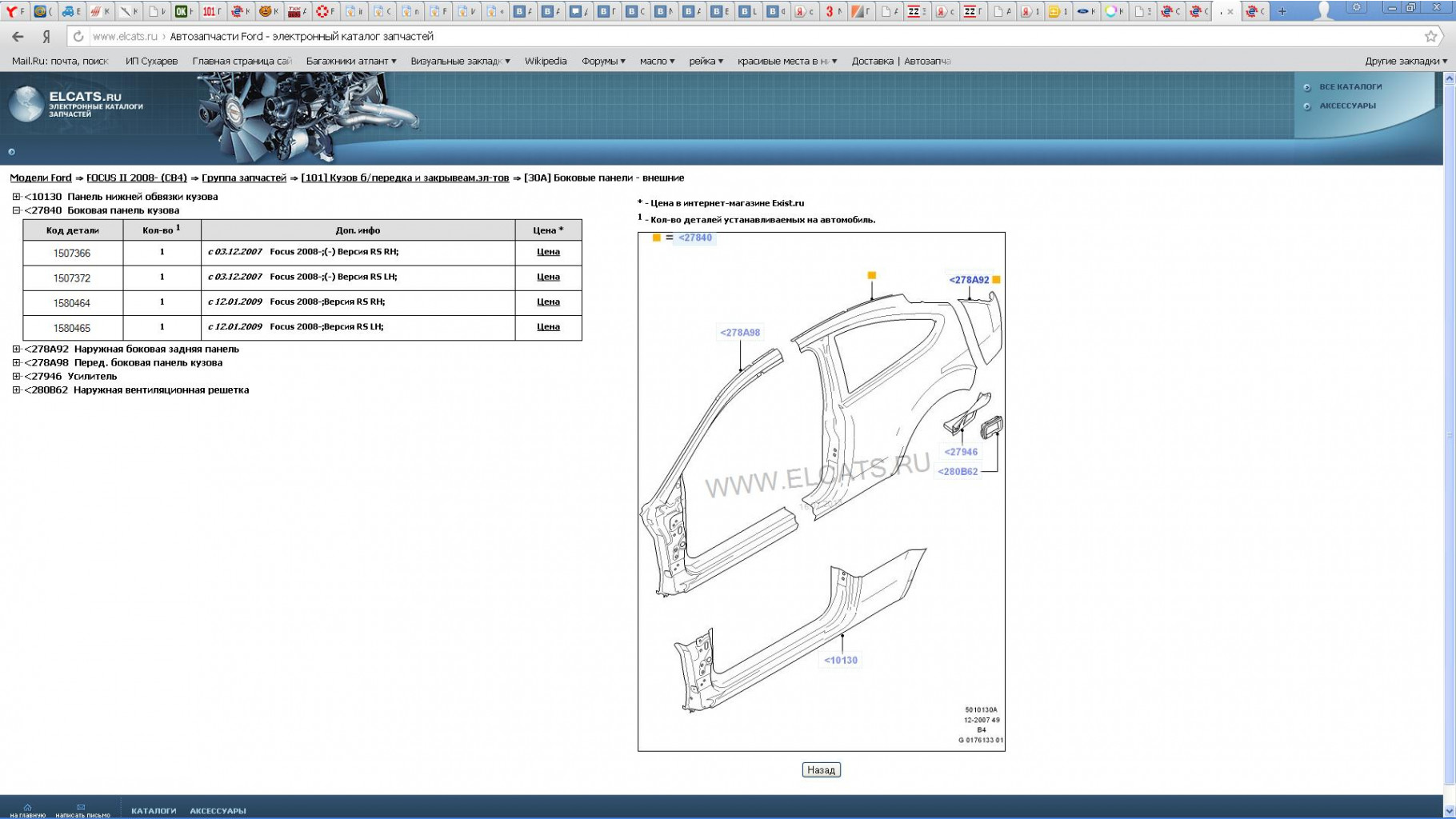The width and height of the screenshot is (1456, 819).
Task: Expand <27946 Усилитель node
Action: 16,377
